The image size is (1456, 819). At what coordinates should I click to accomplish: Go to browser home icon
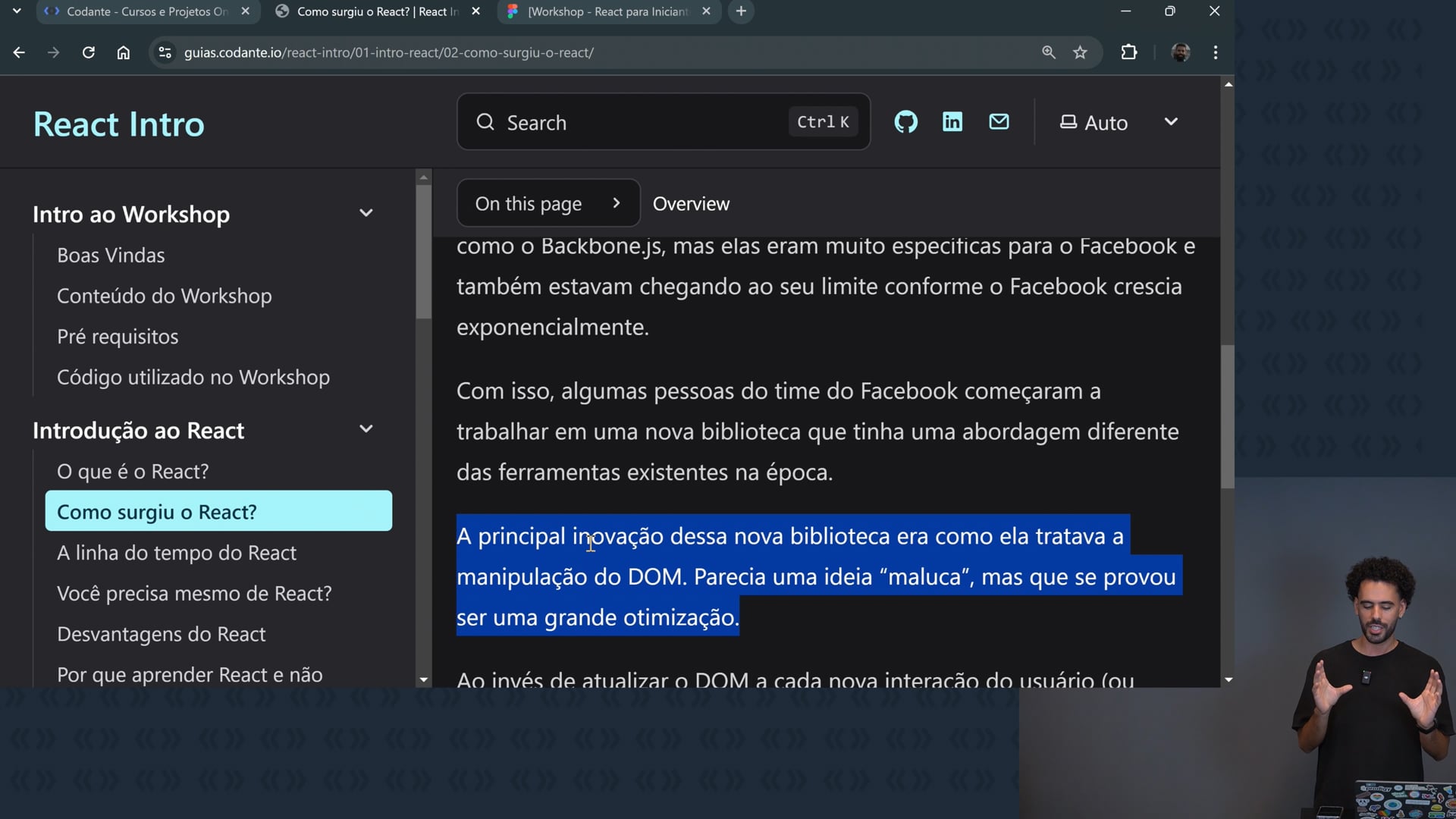click(x=124, y=52)
